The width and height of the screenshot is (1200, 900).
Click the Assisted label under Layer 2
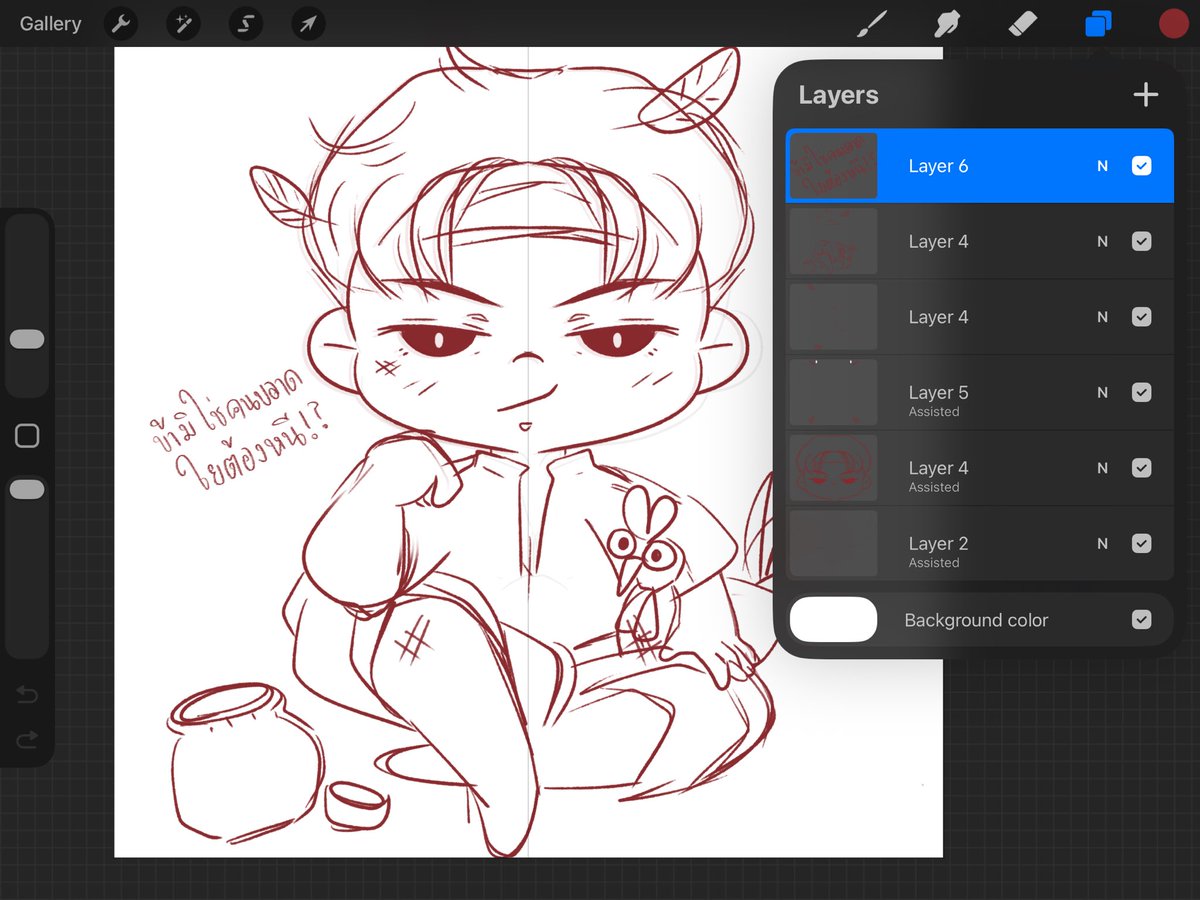click(x=934, y=563)
